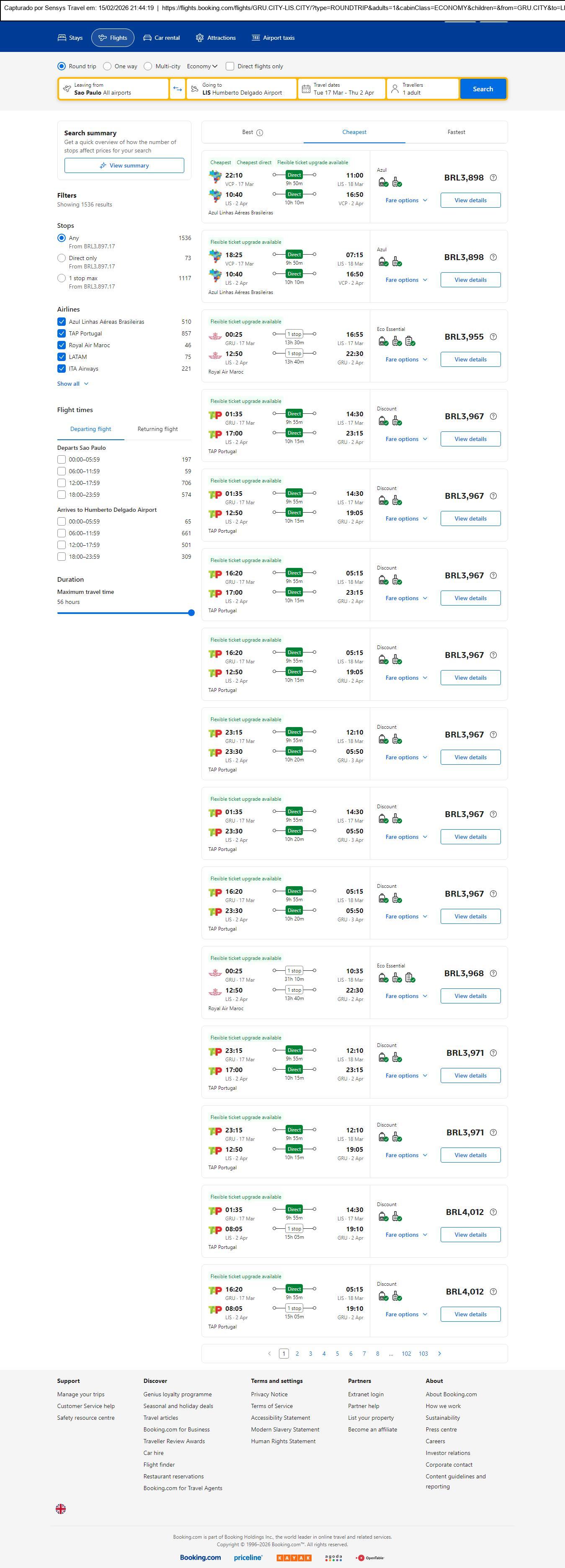Uncheck the Royal Air Maroc airline filter
The image size is (565, 1568).
pyautogui.click(x=62, y=345)
